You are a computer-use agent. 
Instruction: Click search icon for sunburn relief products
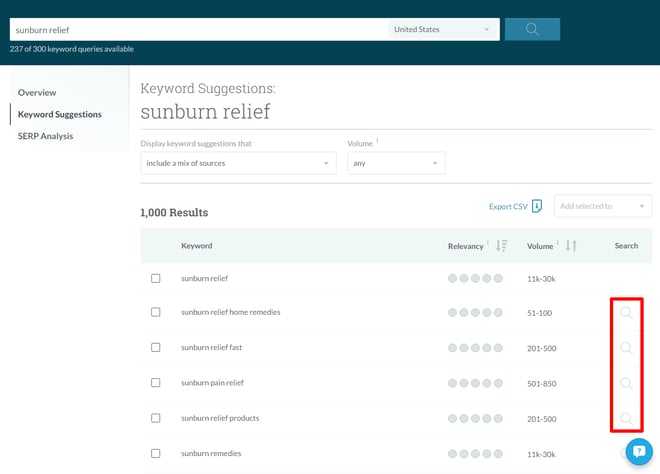pyautogui.click(x=626, y=418)
